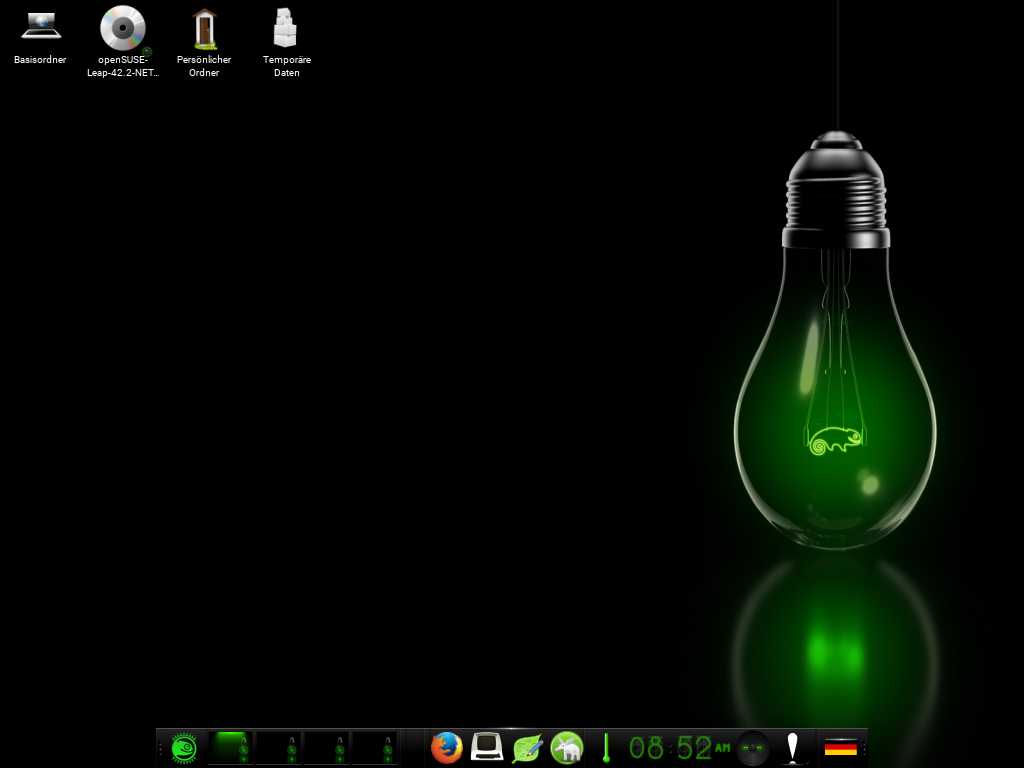This screenshot has width=1024, height=768.
Task: Switch keyboard layout via German flag
Action: coord(840,748)
